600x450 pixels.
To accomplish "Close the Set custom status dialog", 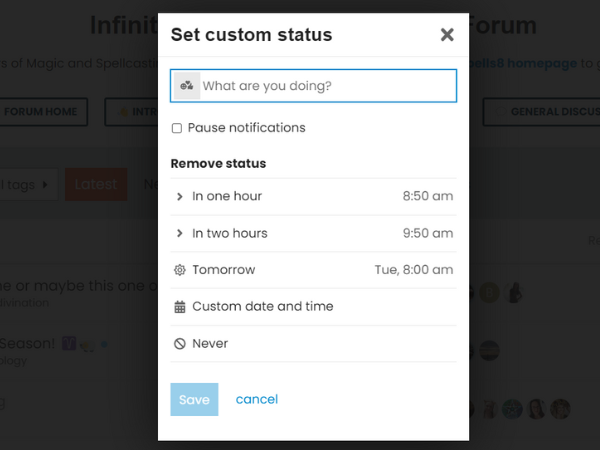I will tap(447, 35).
